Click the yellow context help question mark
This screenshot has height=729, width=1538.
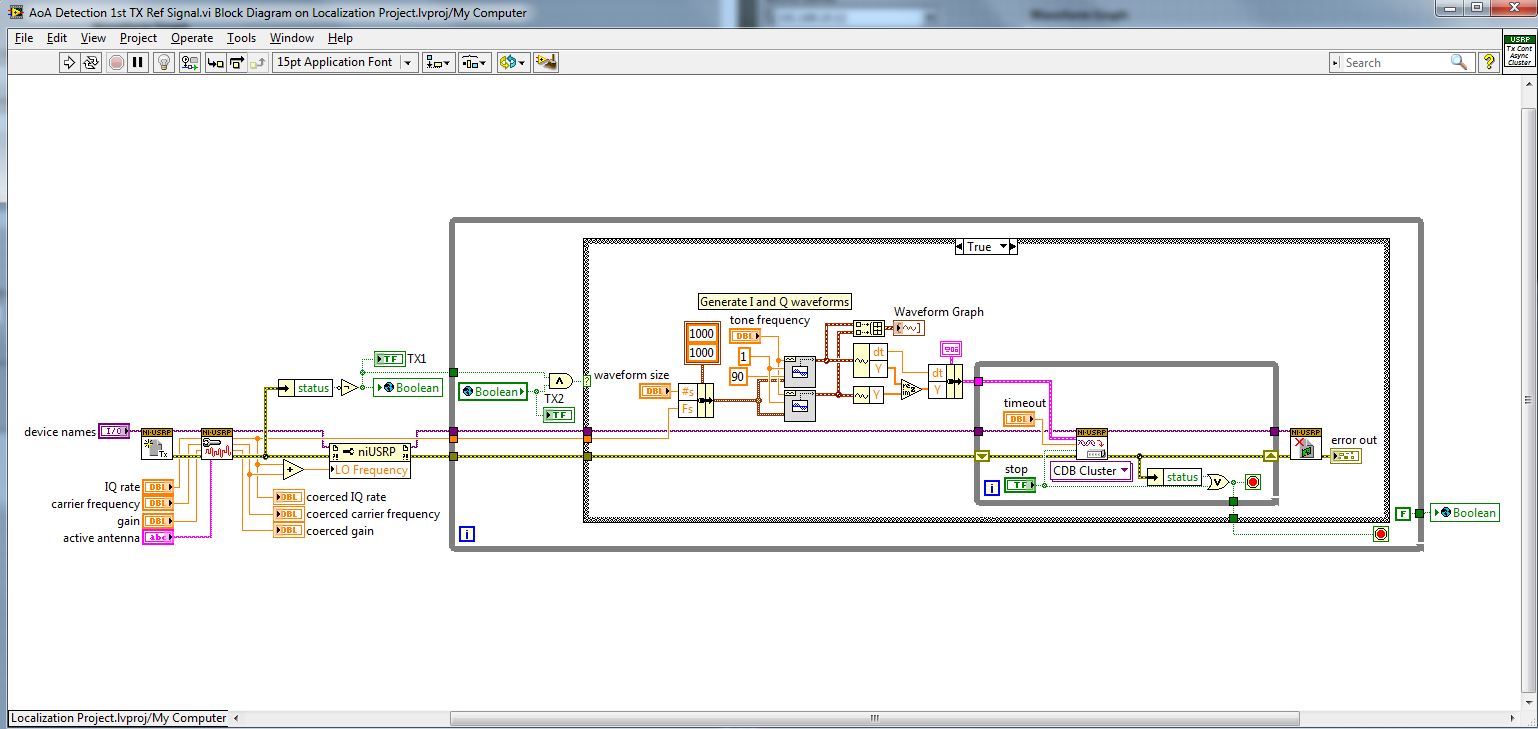coord(1488,62)
